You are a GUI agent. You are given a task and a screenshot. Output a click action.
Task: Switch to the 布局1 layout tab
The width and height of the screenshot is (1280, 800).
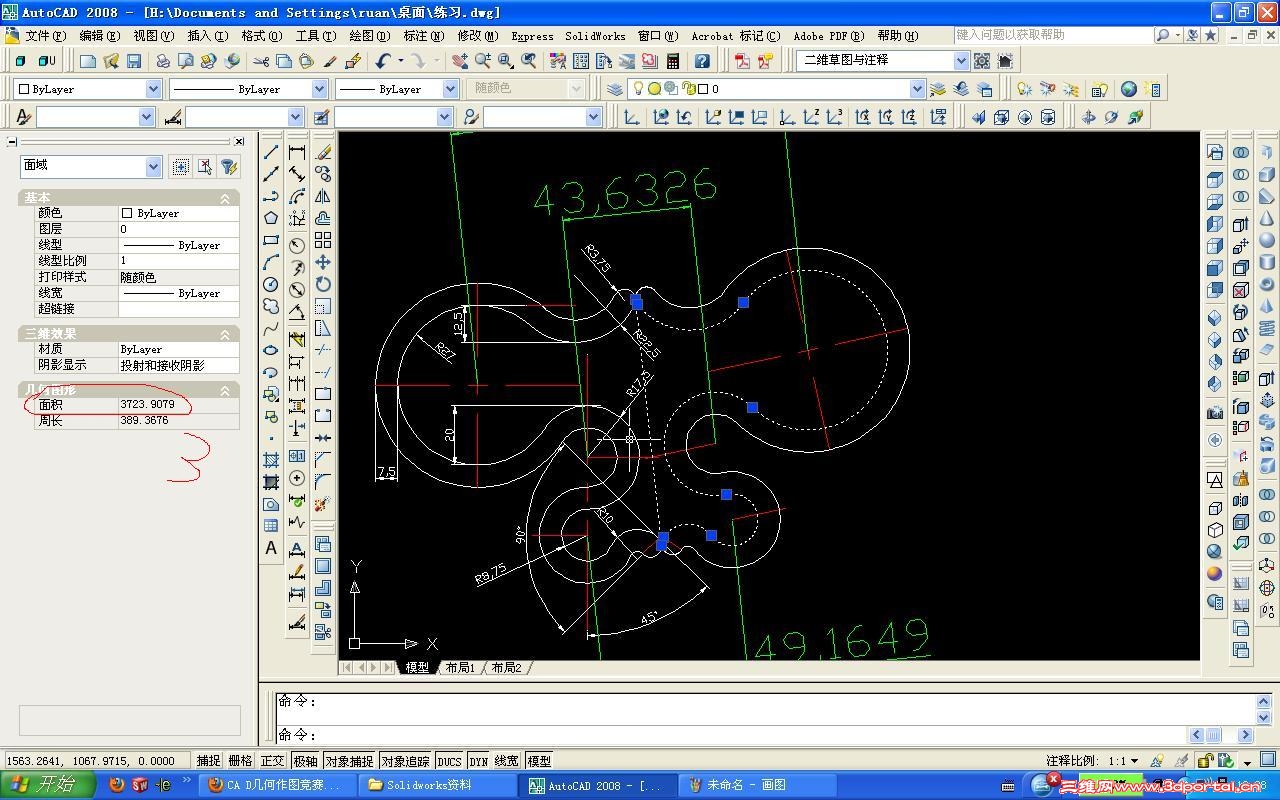[460, 668]
